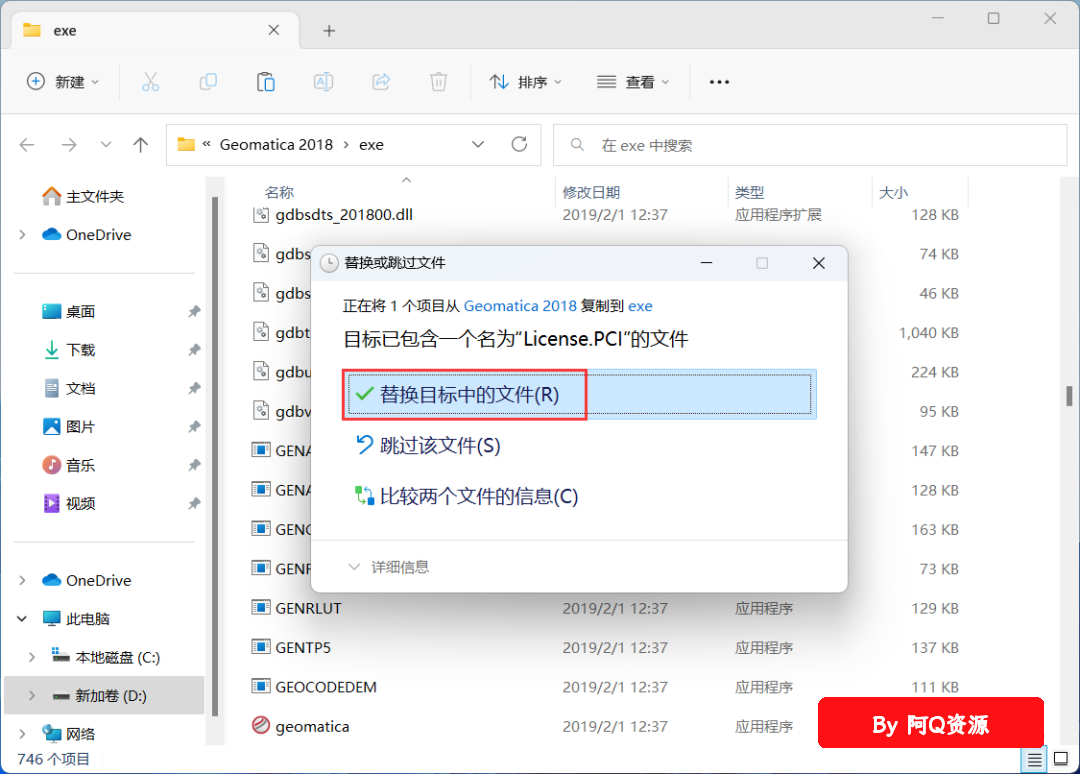
Task: Choose 比较两个文件的信息(C)
Action: pyautogui.click(x=466, y=496)
